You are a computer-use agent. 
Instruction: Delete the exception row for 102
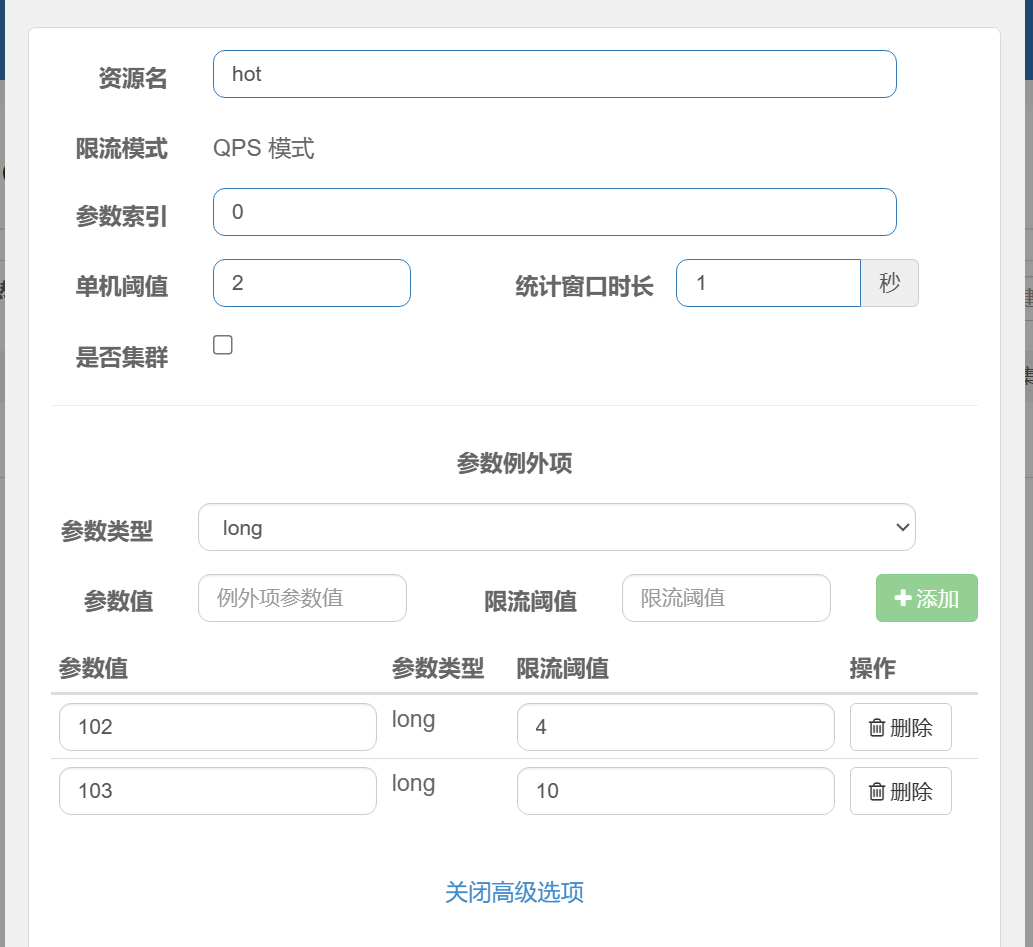(x=901, y=727)
